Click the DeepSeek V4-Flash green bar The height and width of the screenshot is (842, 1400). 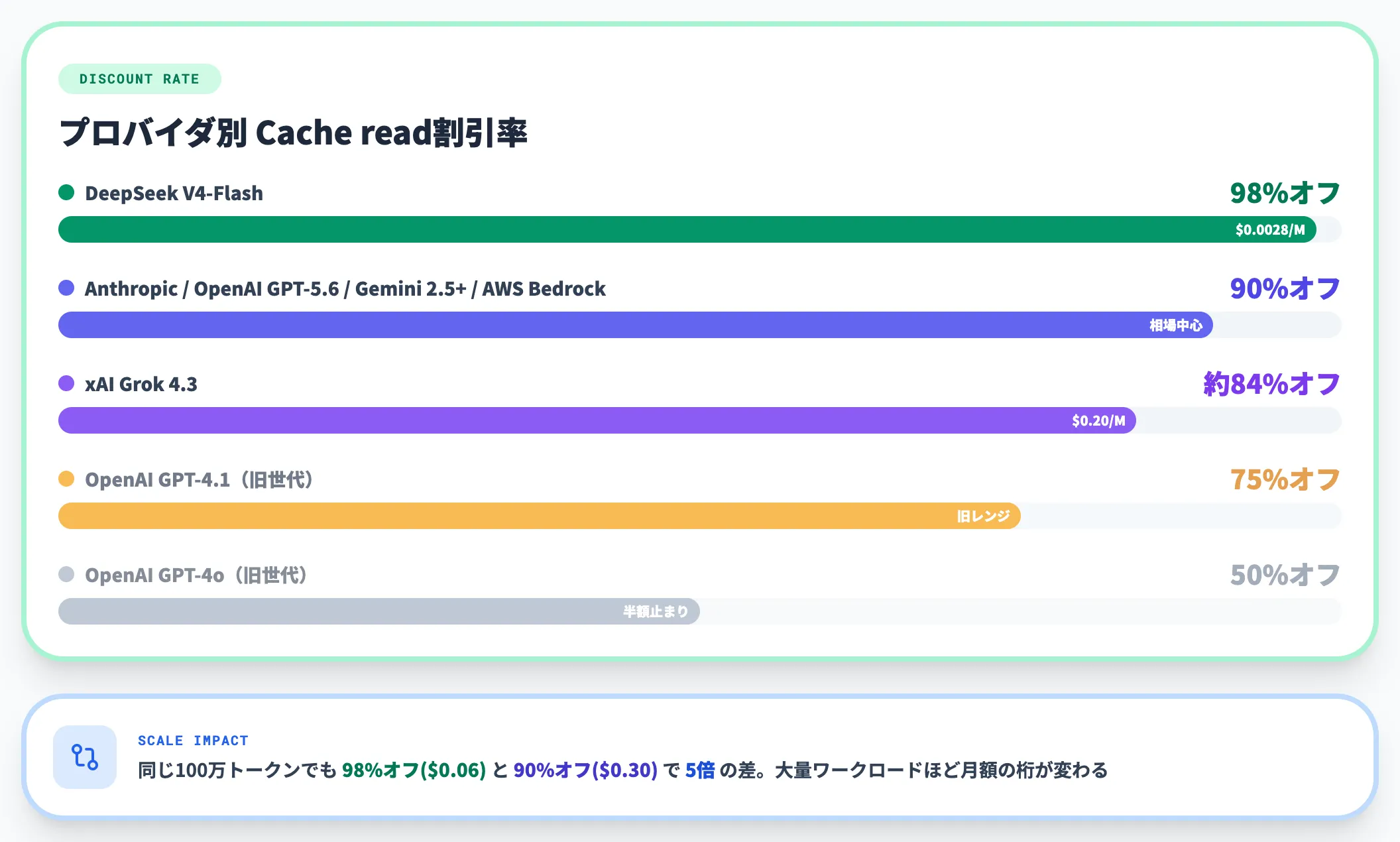click(x=687, y=229)
